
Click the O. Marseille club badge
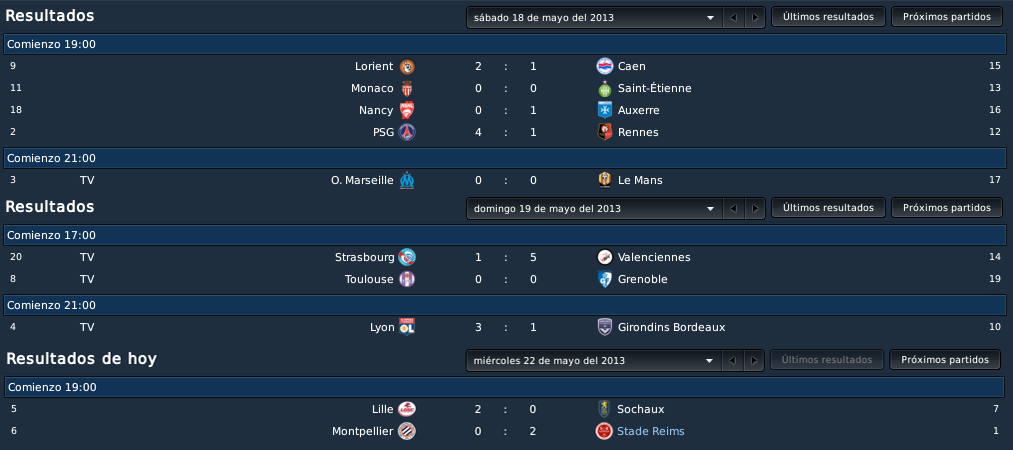click(406, 180)
